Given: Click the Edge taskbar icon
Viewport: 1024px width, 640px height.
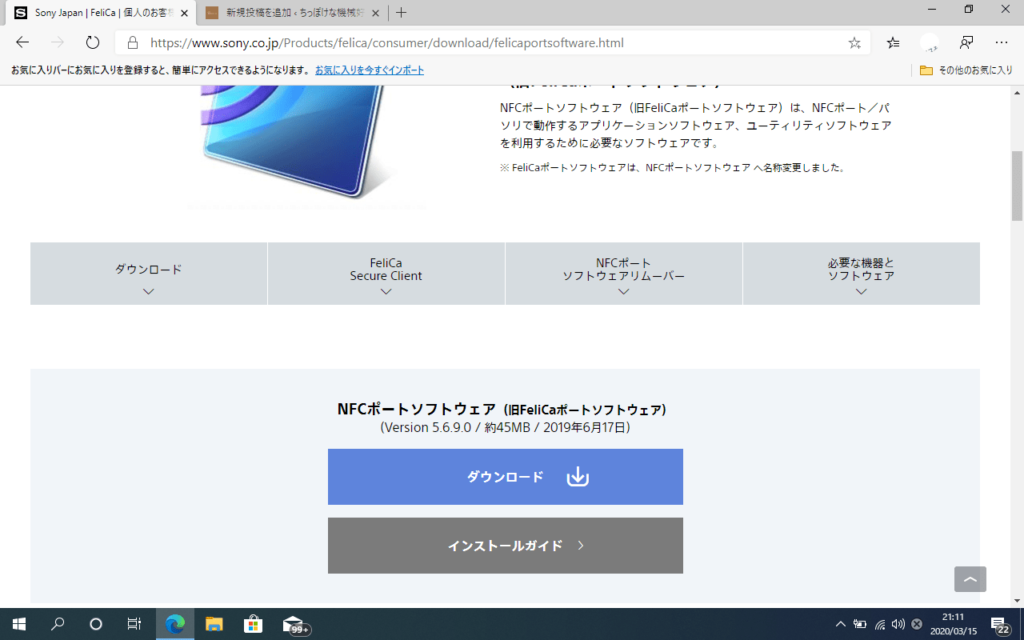Looking at the screenshot, I should tap(175, 624).
